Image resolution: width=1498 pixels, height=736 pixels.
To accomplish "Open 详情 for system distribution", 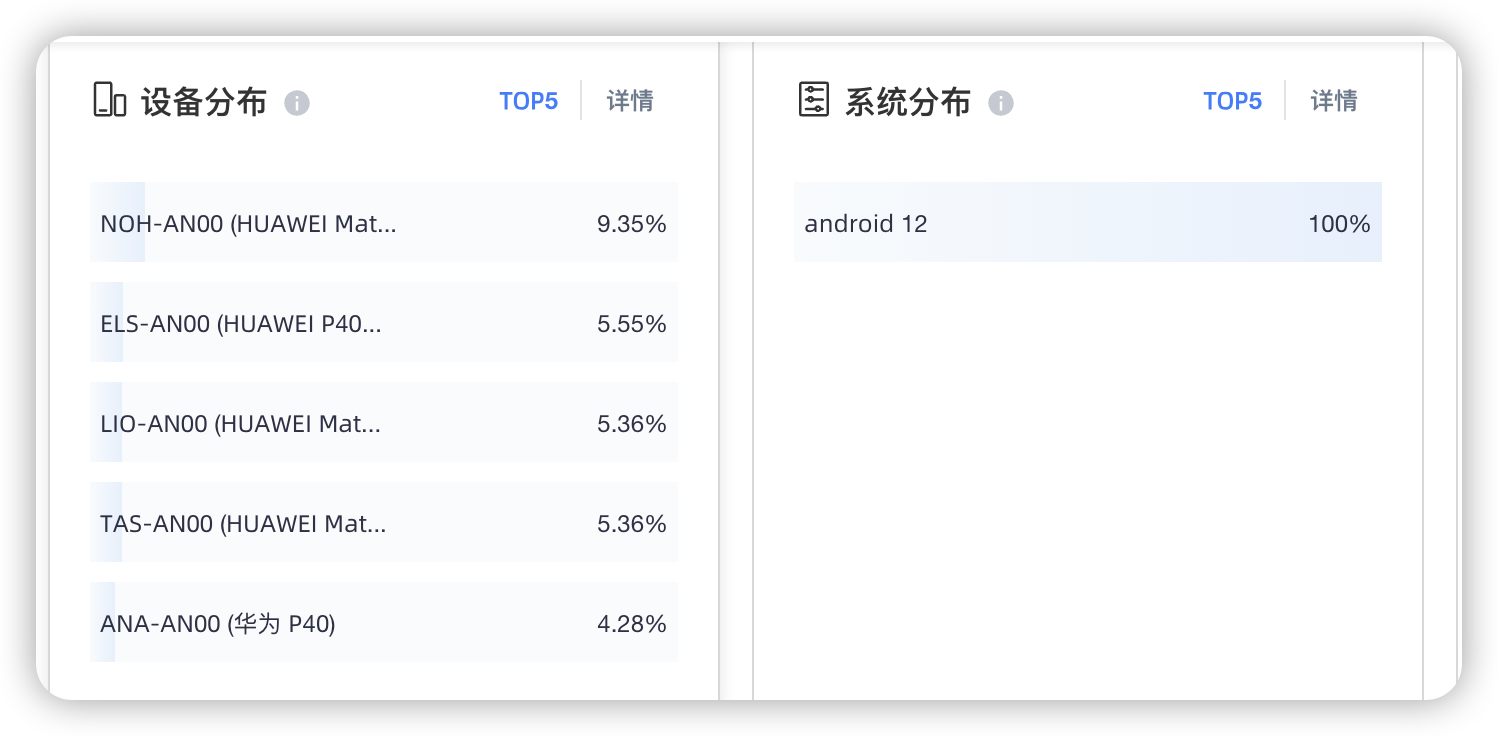I will coord(1333,100).
